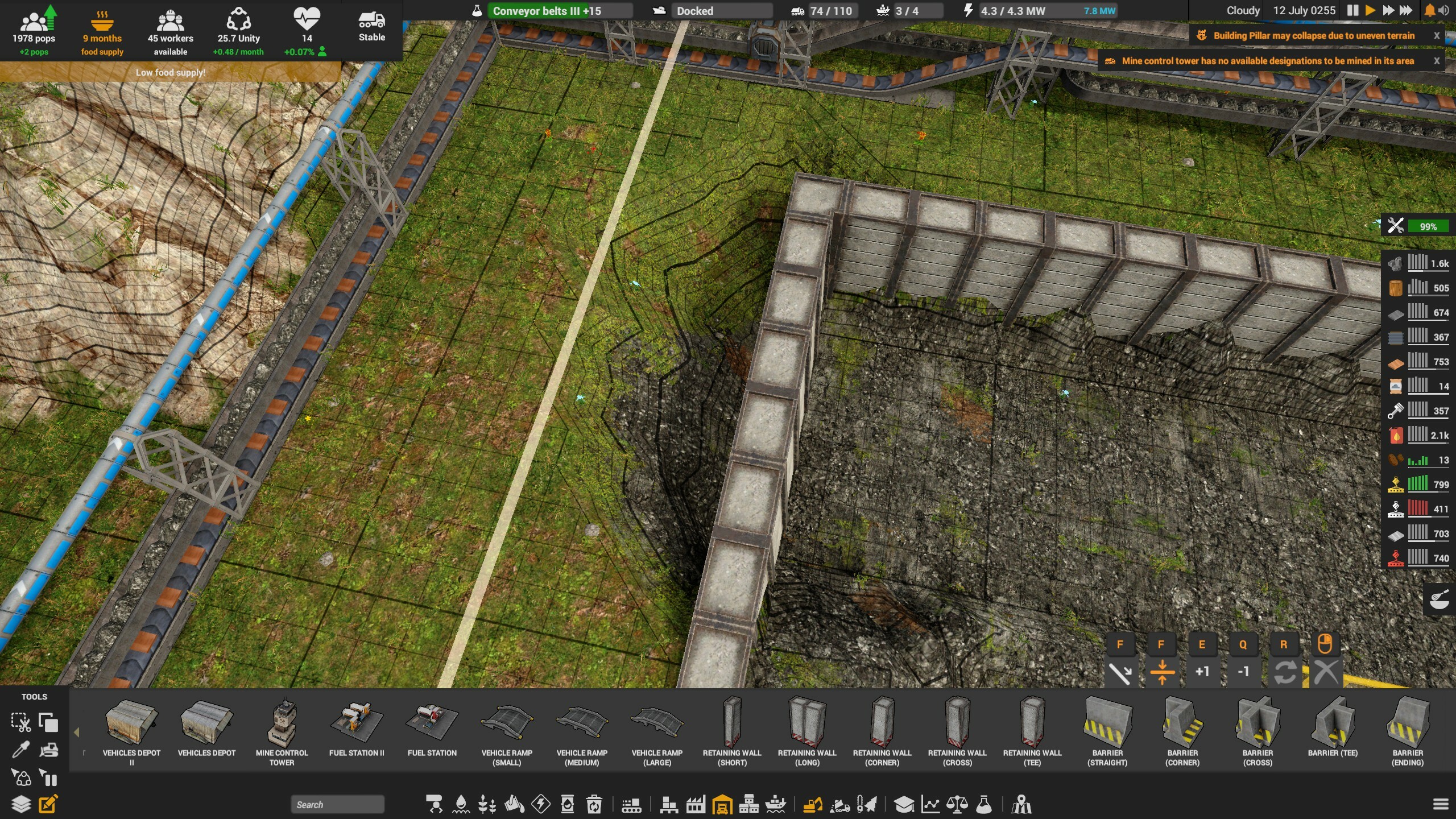Open the research flask menu icon
This screenshot has width=1456, height=819.
[984, 804]
